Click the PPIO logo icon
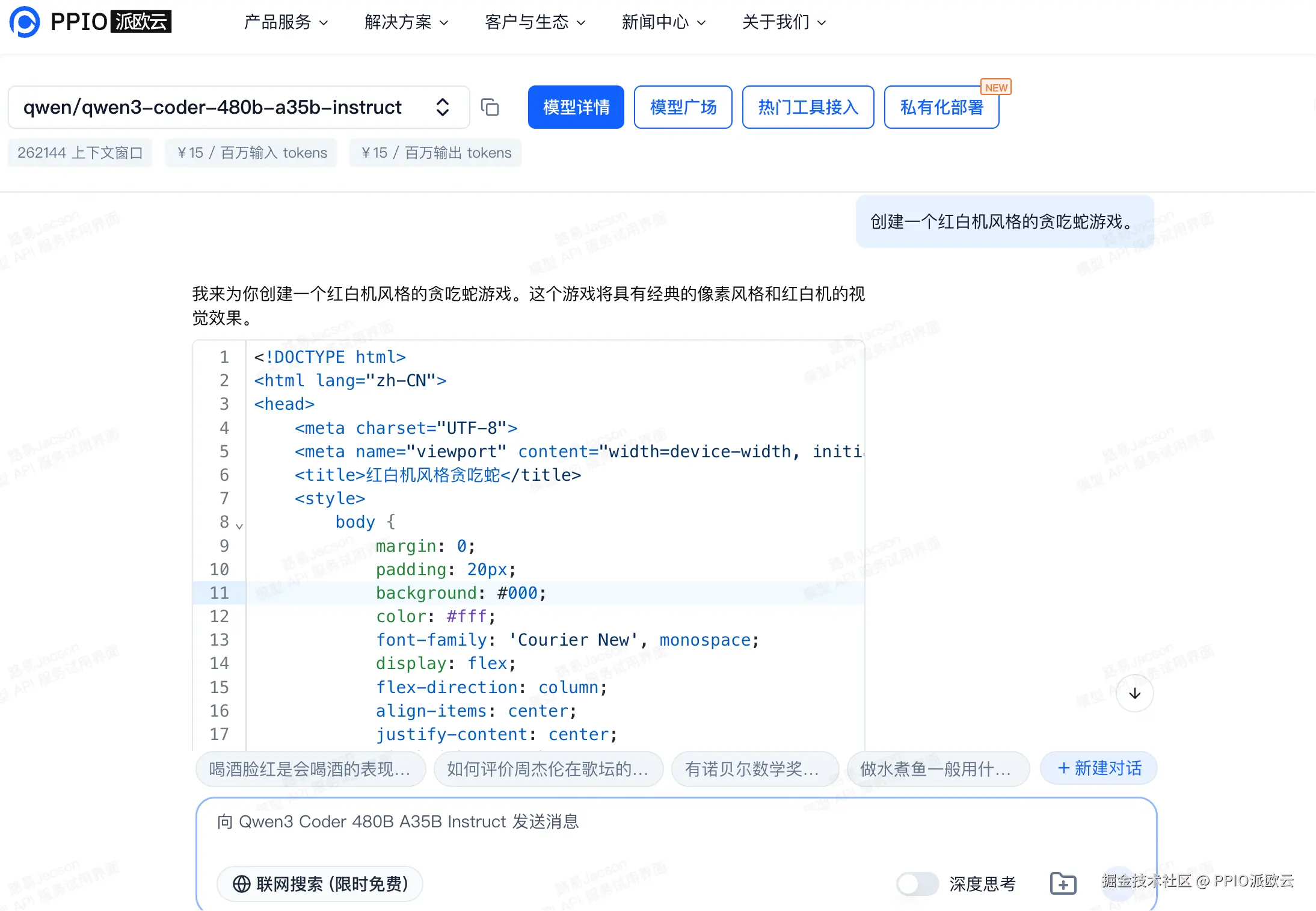The image size is (1316, 911). click(x=25, y=22)
